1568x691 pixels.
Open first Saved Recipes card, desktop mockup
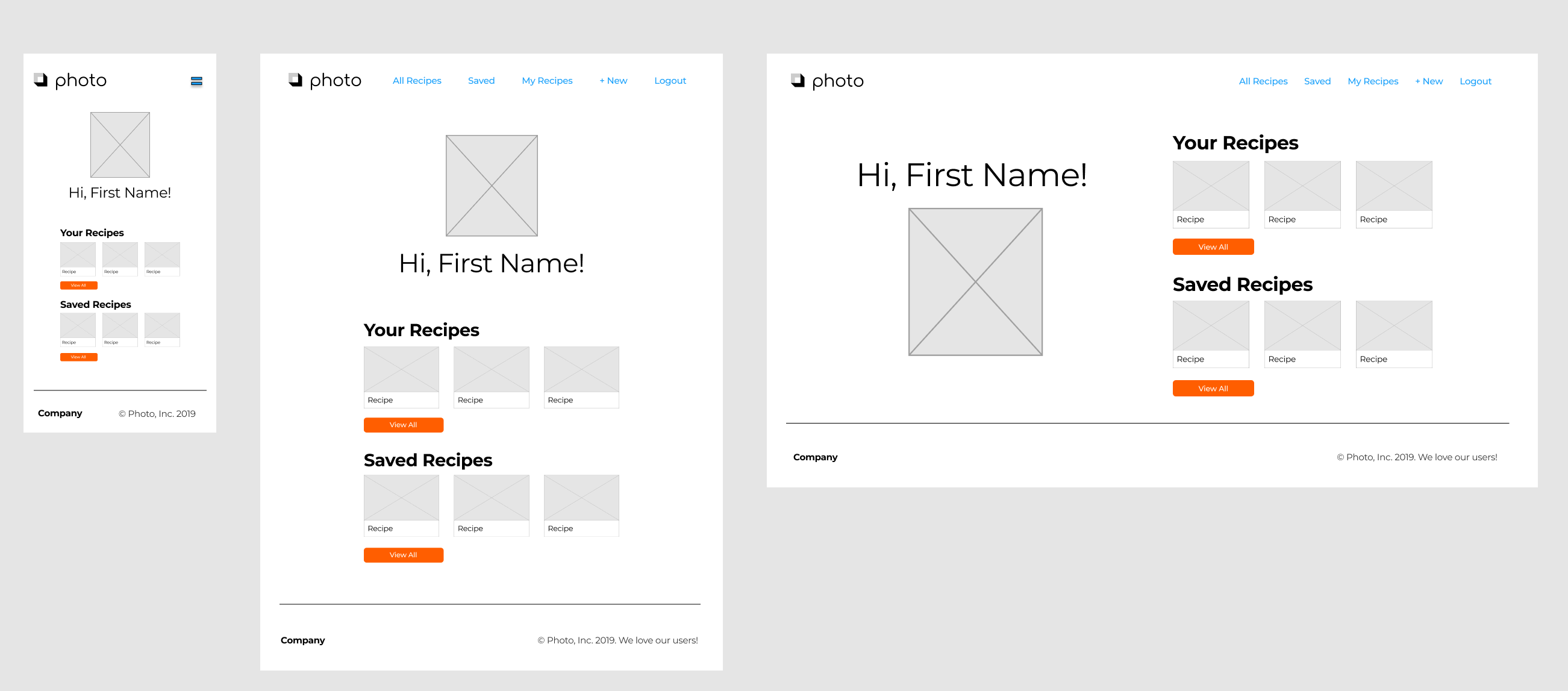click(x=1211, y=334)
